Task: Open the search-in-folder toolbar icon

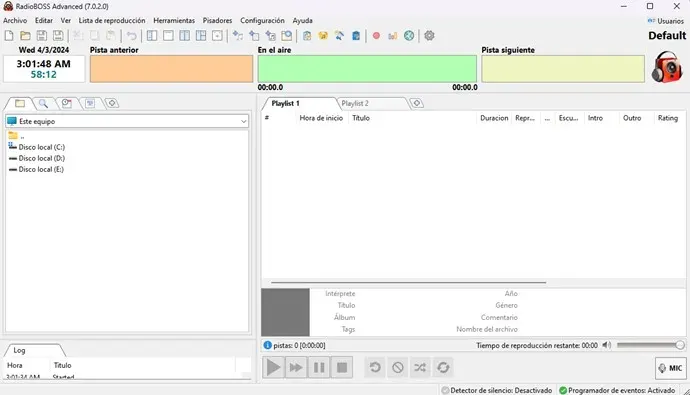Action: coord(286,36)
